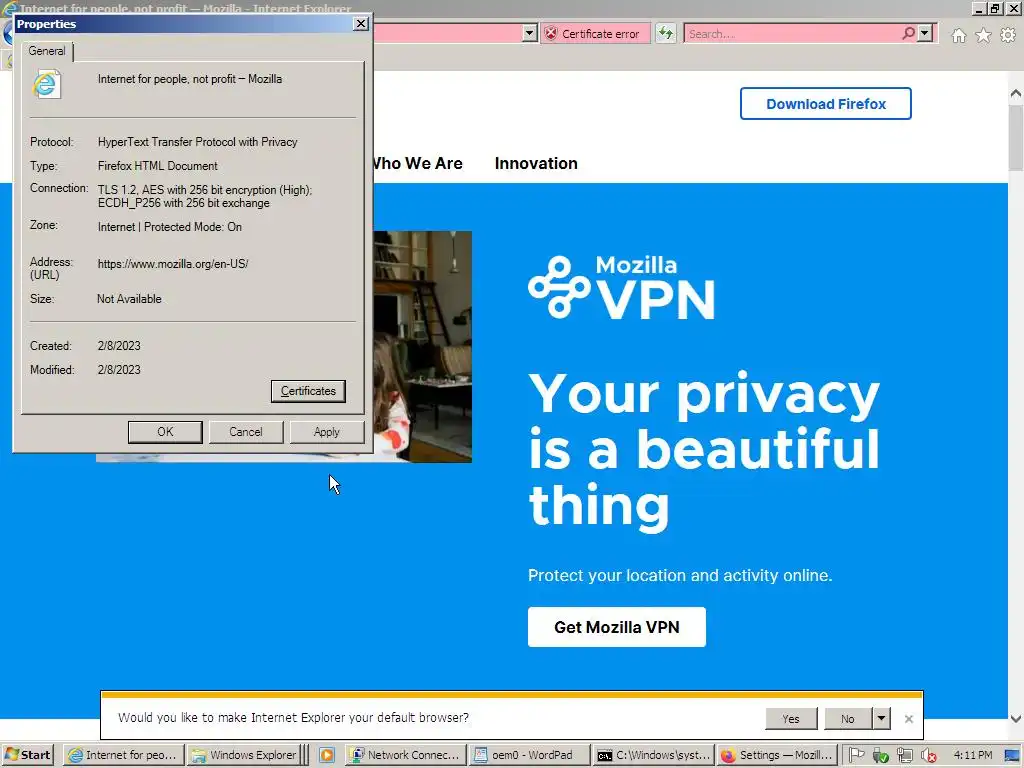The height and width of the screenshot is (768, 1024).
Task: Expand the address bar dropdown arrow
Action: click(530, 33)
